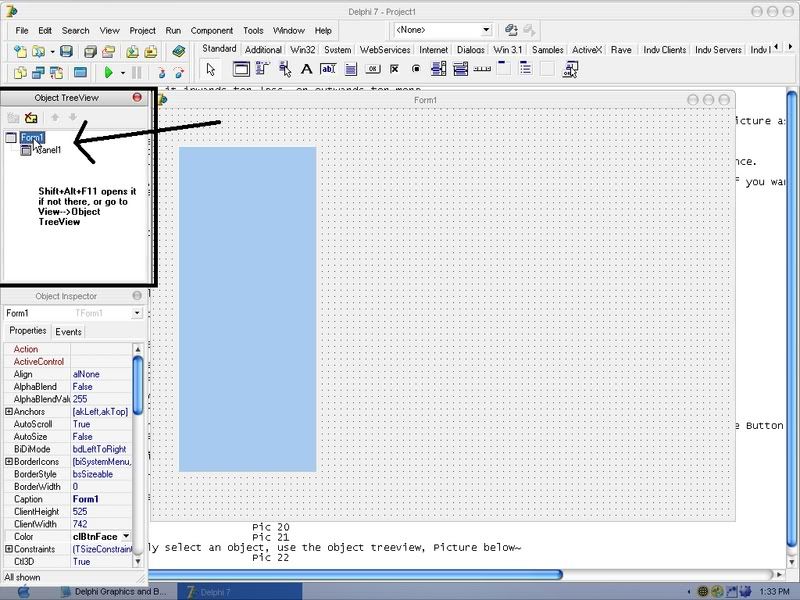
Task: Open the Color property dropdown
Action: [x=125, y=537]
